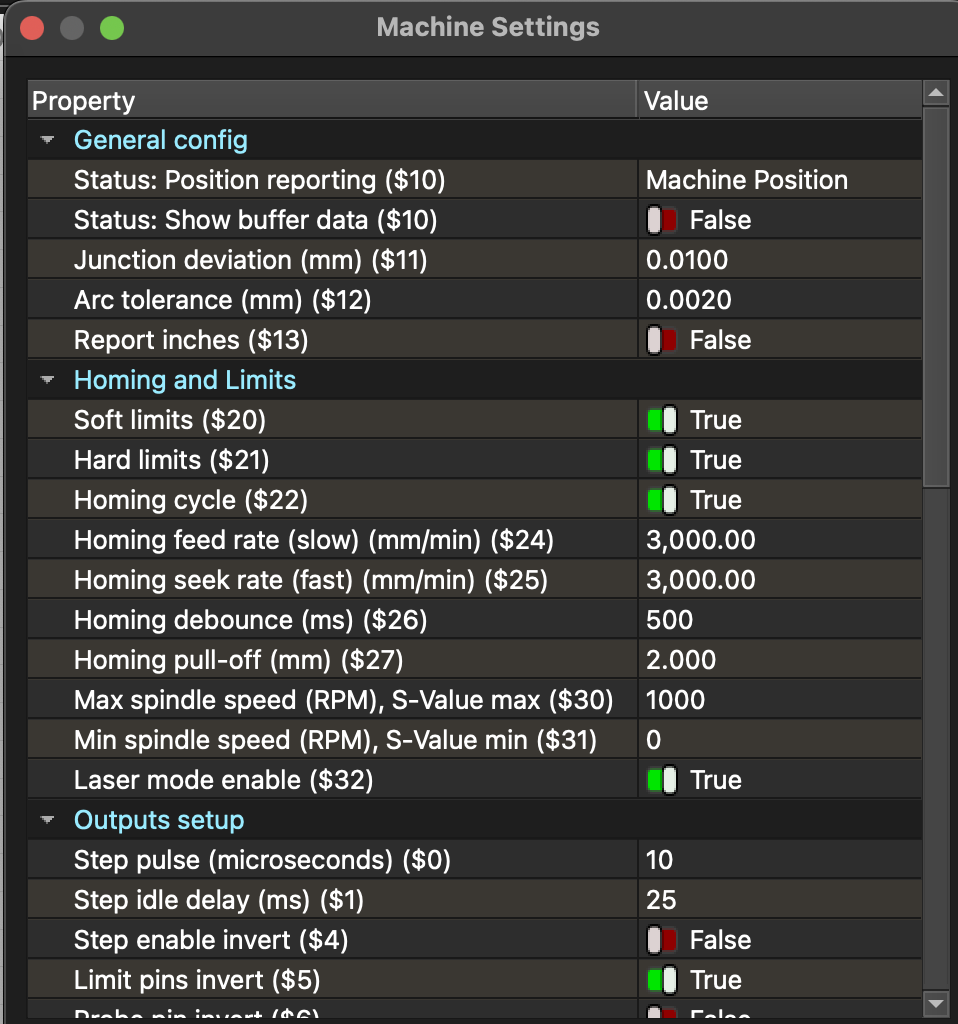Click the Property column header
The width and height of the screenshot is (958, 1024).
(330, 101)
